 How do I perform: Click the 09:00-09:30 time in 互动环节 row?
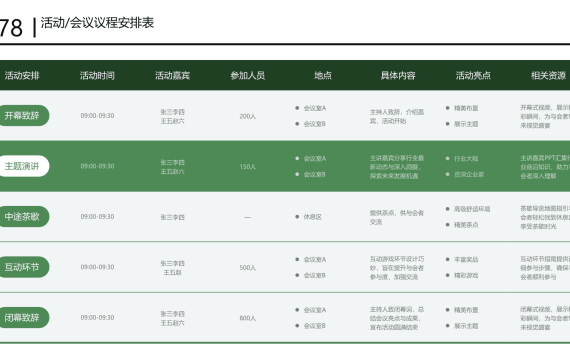(x=97, y=267)
